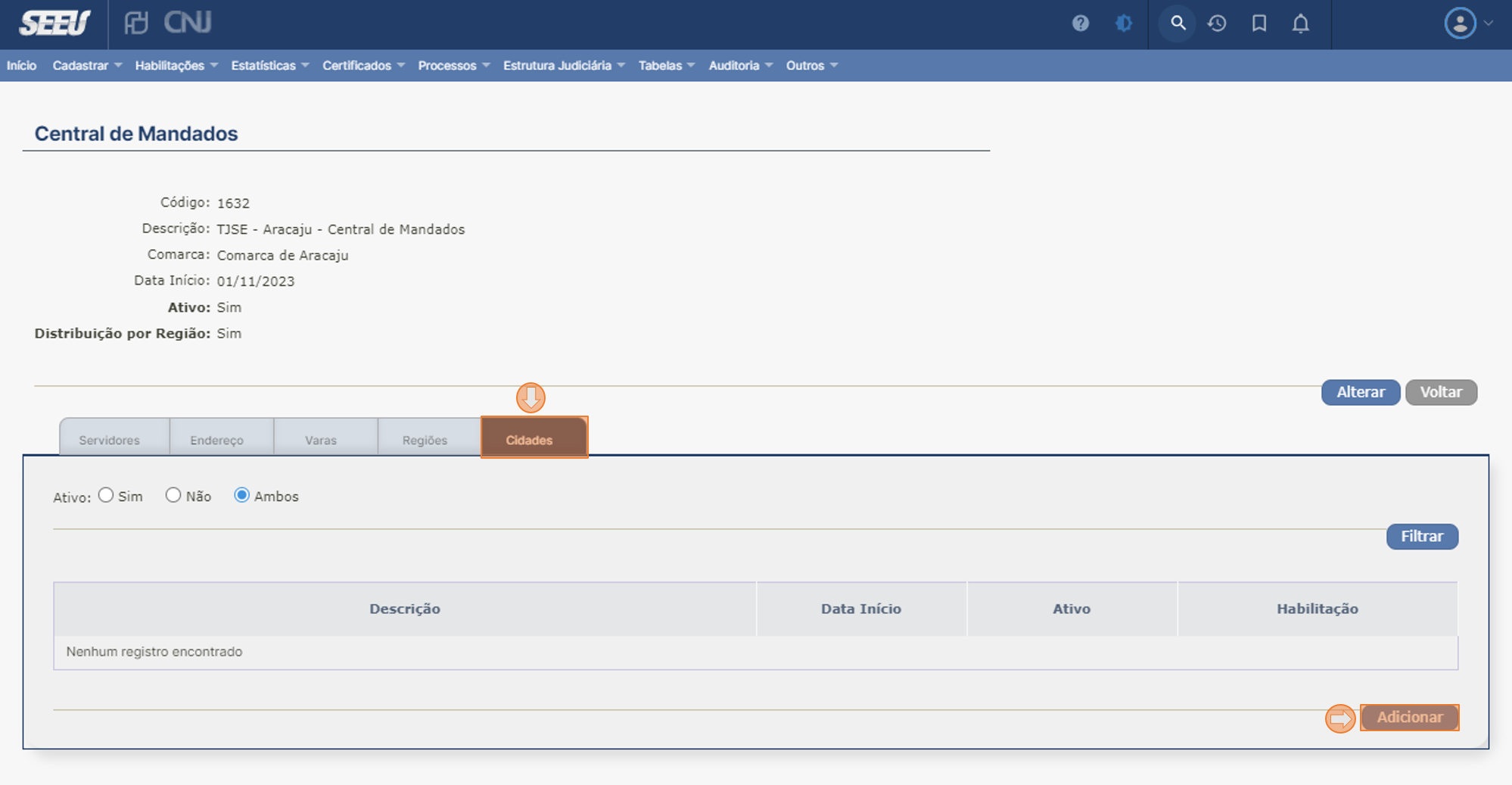Switch to the Regiões tab
This screenshot has width=1512, height=785.
pyautogui.click(x=425, y=440)
